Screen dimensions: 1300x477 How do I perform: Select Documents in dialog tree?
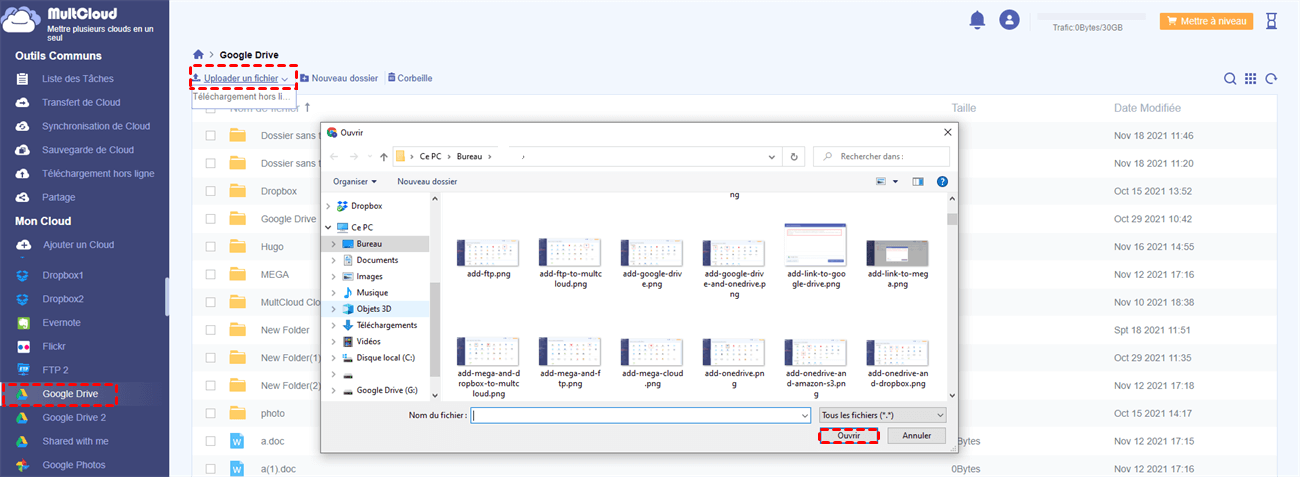click(377, 260)
